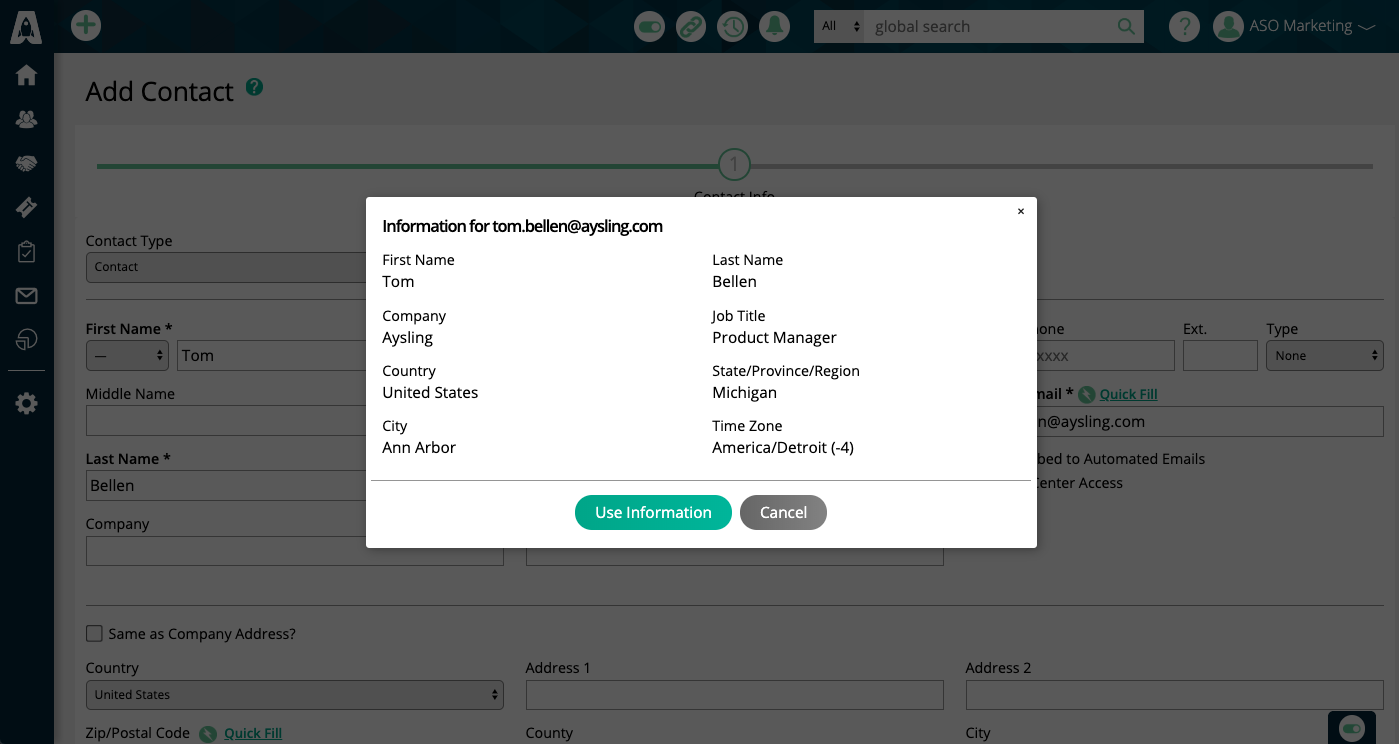Go to Home via sidebar house icon
Screen dimensions: 1399x744
[27, 75]
